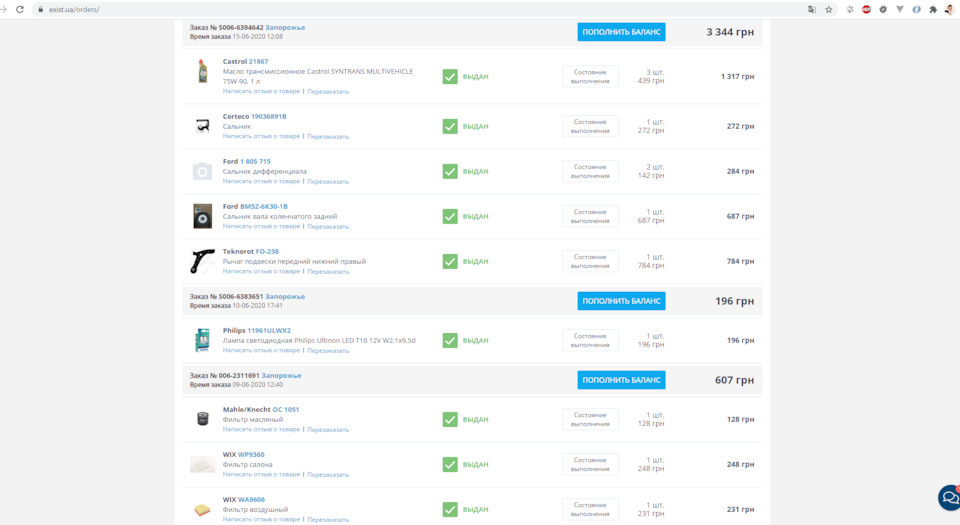Click the green checkmark for Corteco 19036891B

(450, 126)
